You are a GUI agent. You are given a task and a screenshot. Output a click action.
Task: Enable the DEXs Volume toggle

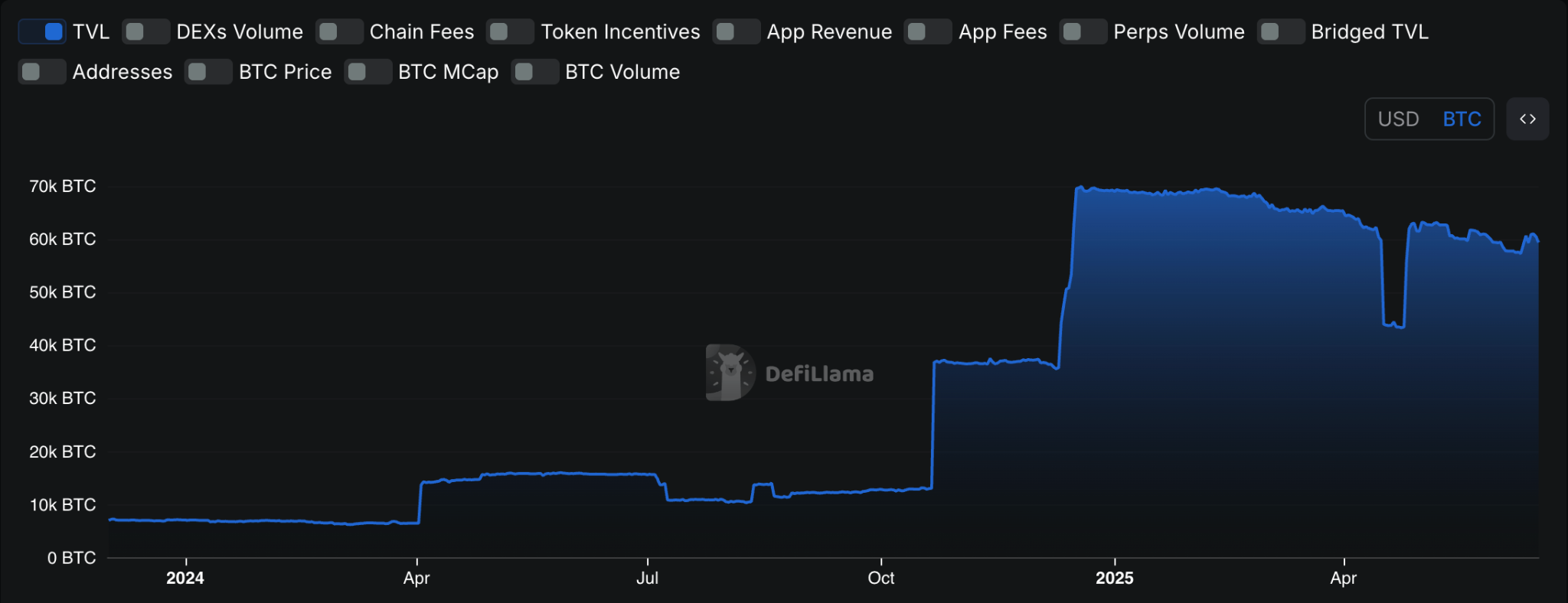[x=146, y=31]
